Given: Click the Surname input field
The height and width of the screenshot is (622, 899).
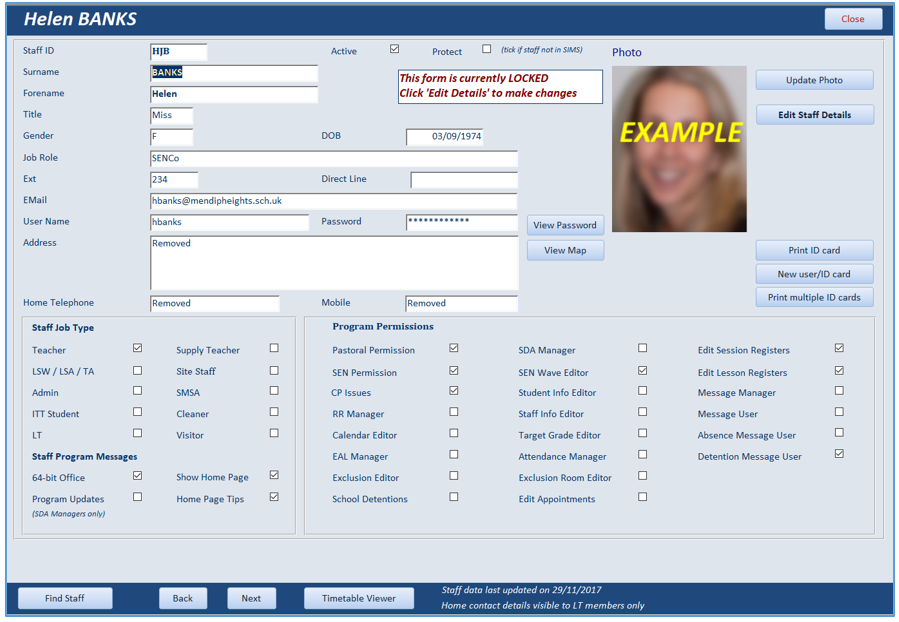Looking at the screenshot, I should pos(234,73).
